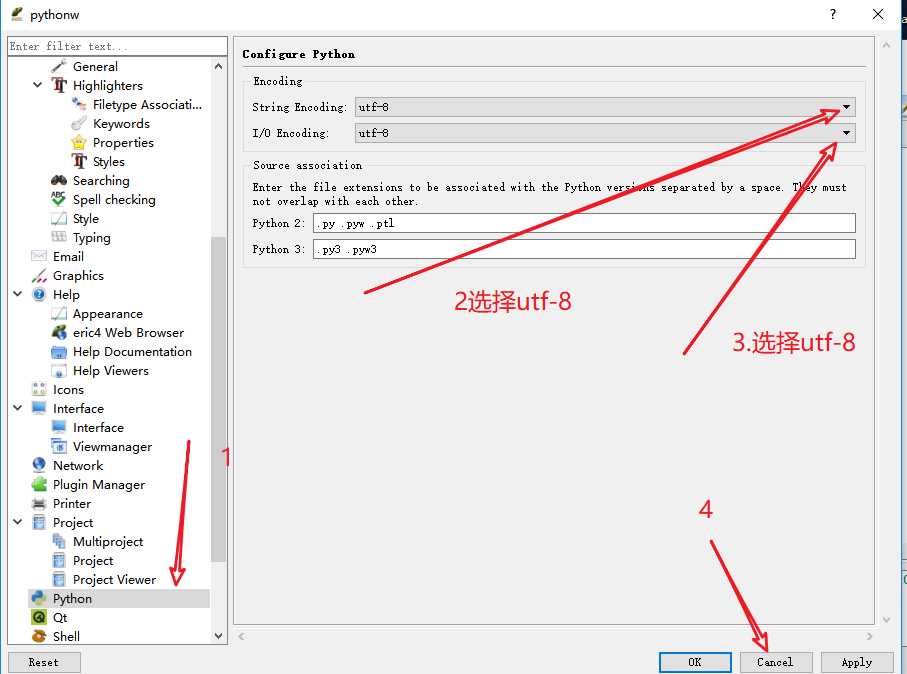
Task: Select the Style tree item
Action: 86,219
